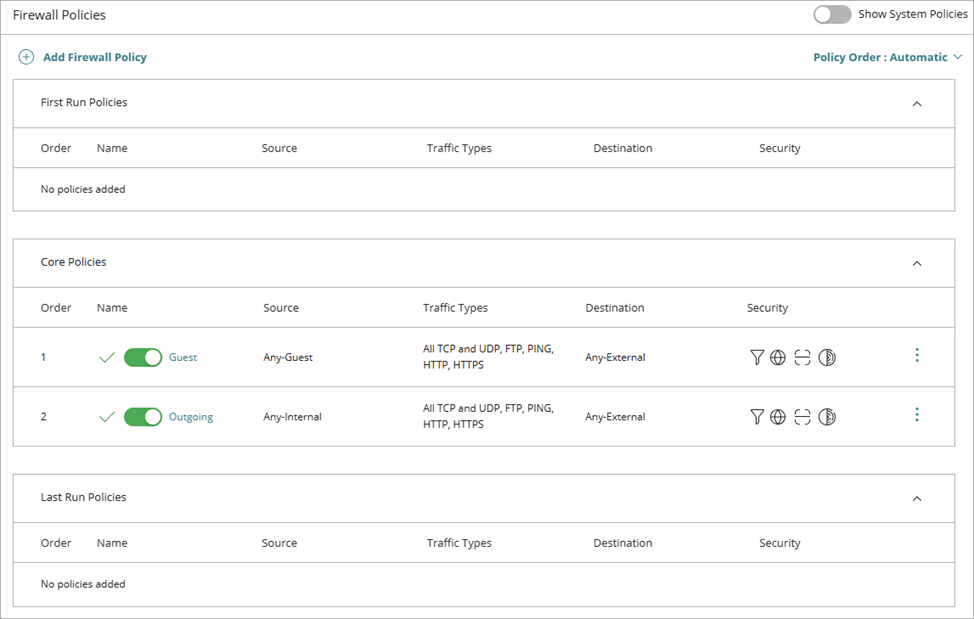This screenshot has height=619, width=974.
Task: Open the globe icon on the Outgoing policy
Action: click(x=778, y=417)
